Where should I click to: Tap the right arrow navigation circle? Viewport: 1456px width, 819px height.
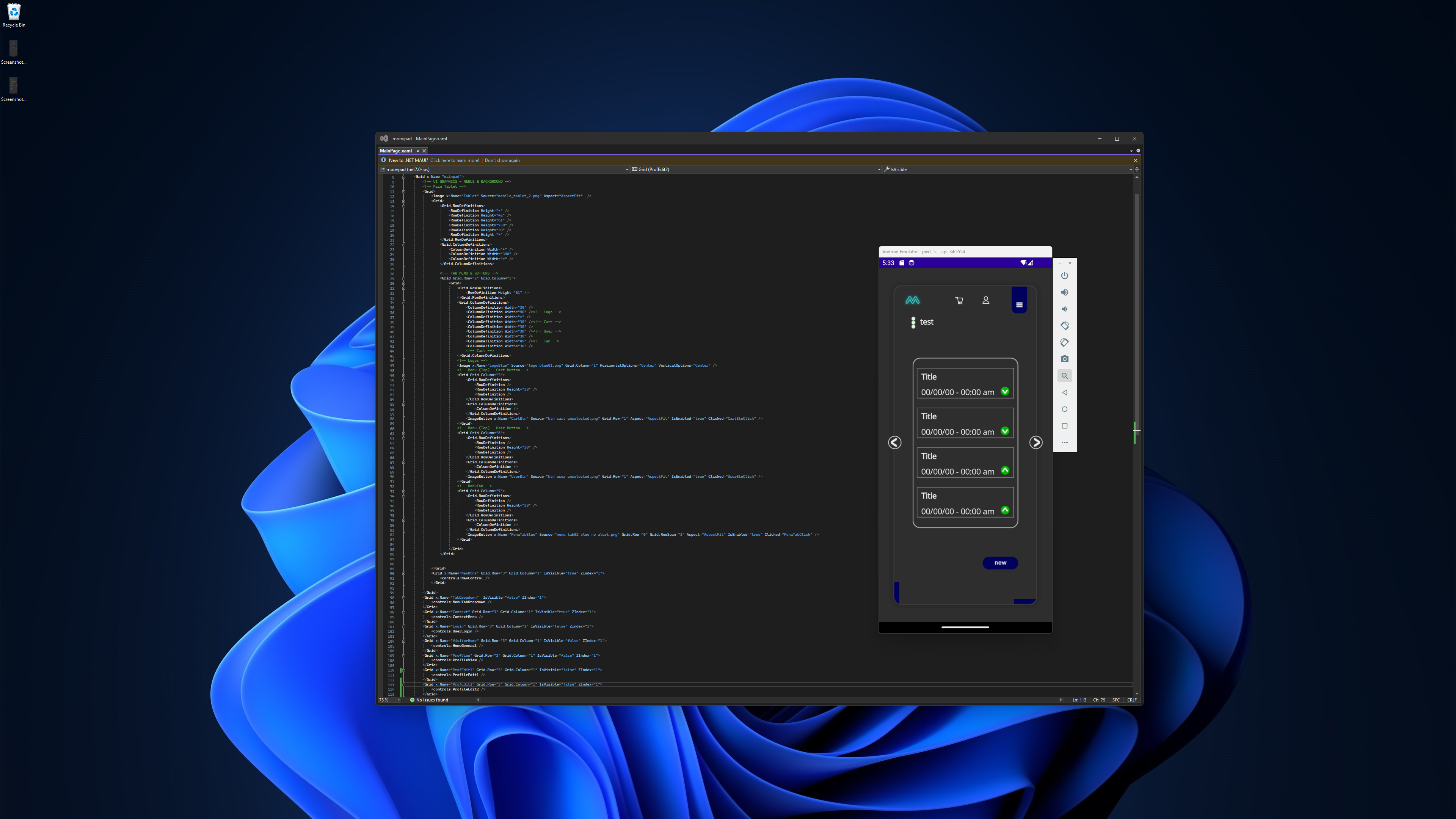1036,442
